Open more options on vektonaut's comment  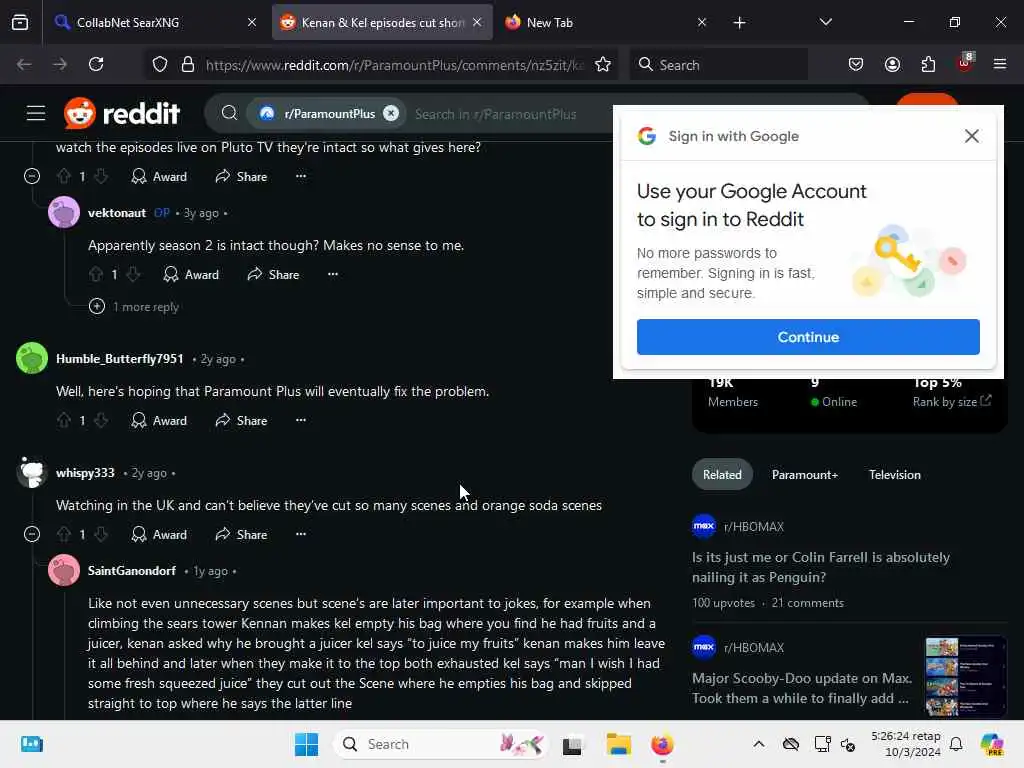click(x=332, y=274)
